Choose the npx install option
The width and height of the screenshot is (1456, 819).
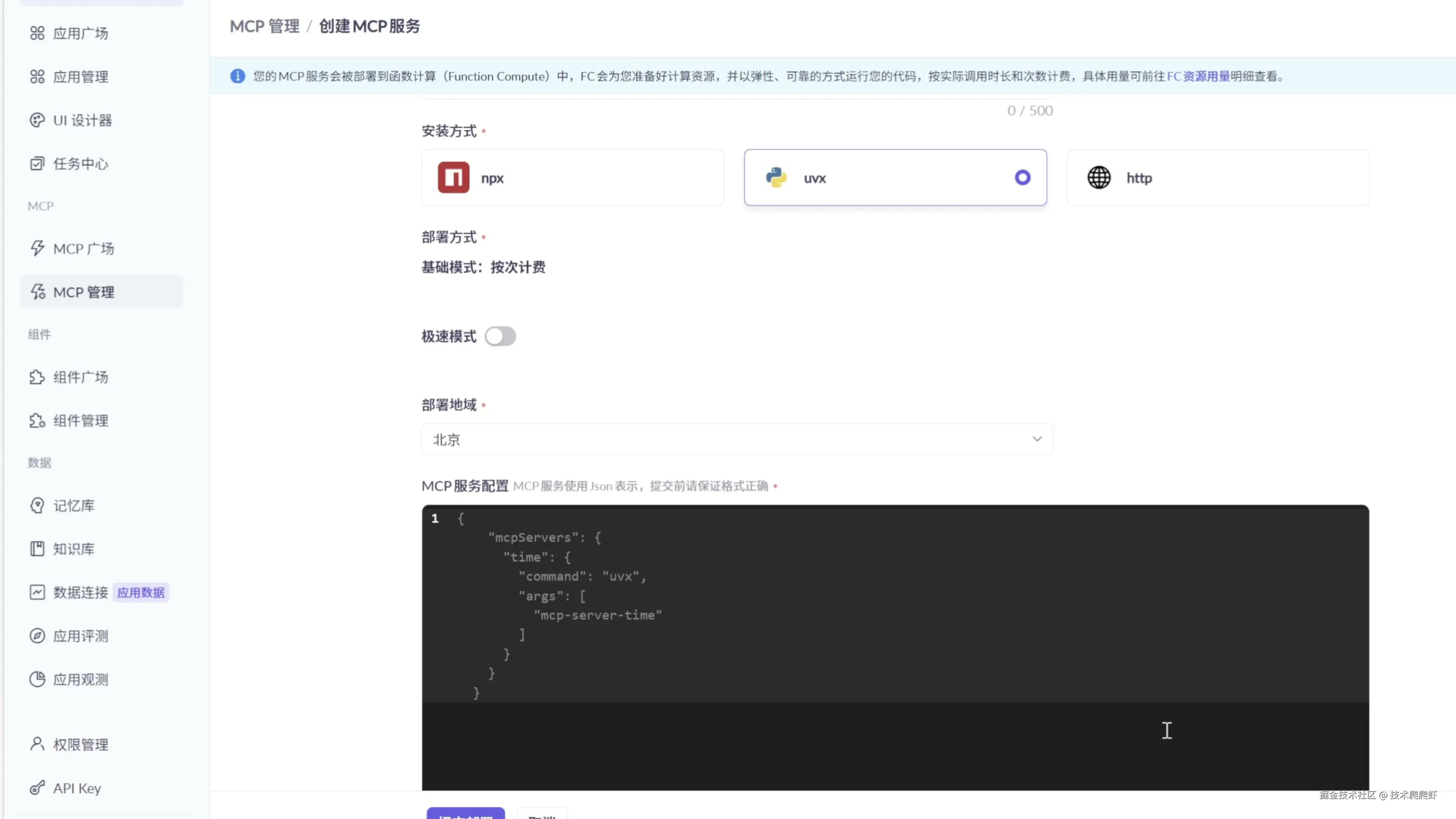click(572, 177)
